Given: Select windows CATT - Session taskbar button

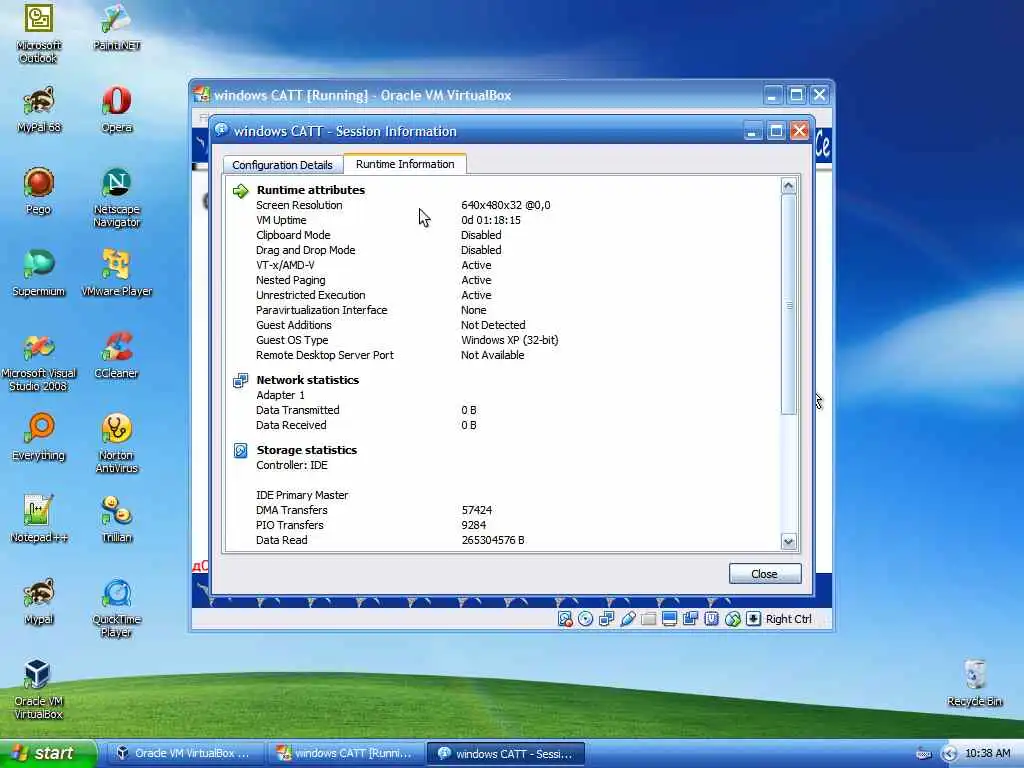Looking at the screenshot, I should [x=505, y=753].
